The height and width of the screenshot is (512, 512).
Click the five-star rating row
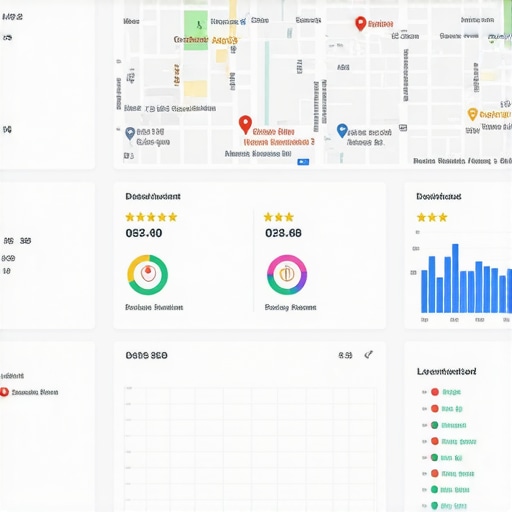[x=151, y=217]
